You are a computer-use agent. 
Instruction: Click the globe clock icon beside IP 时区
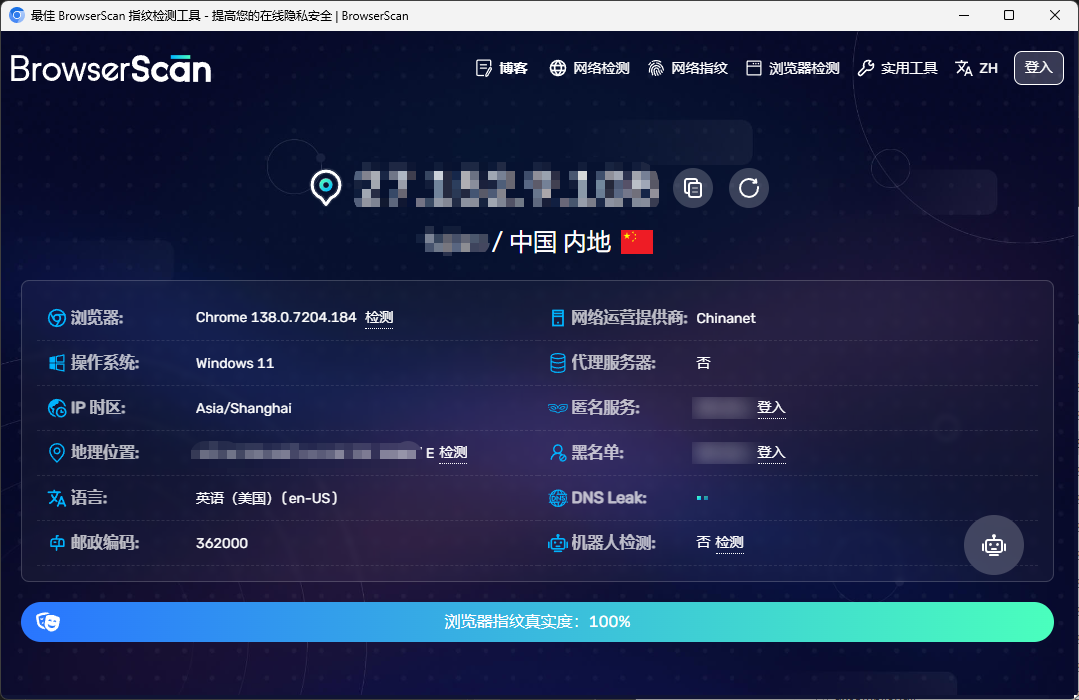coord(56,408)
